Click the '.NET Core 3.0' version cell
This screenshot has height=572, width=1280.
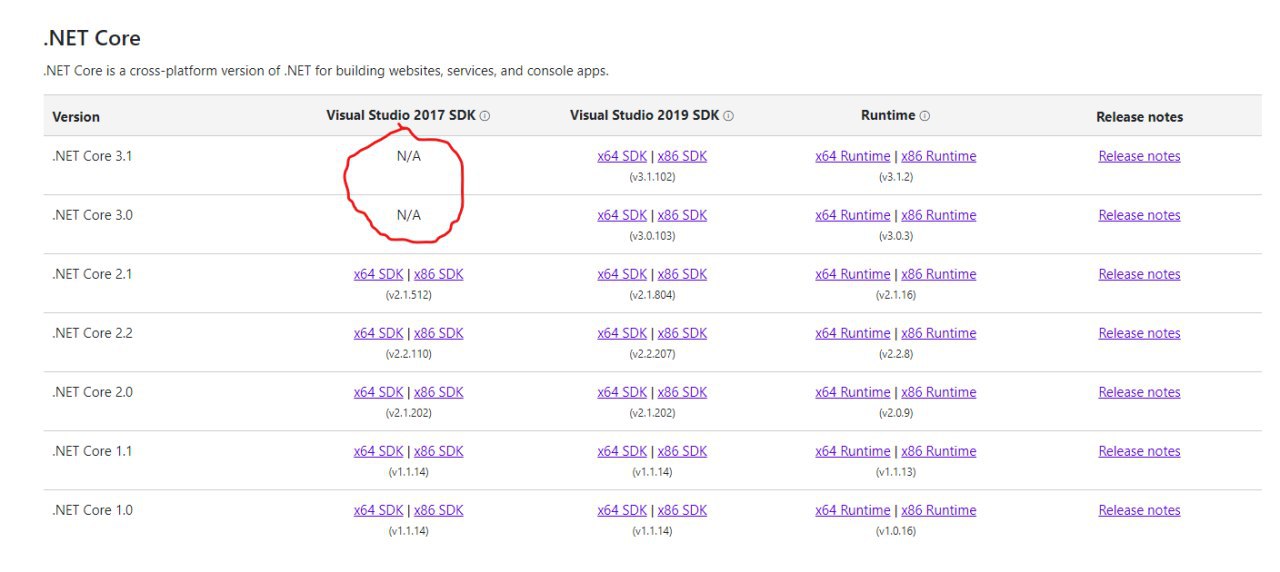tap(92, 215)
